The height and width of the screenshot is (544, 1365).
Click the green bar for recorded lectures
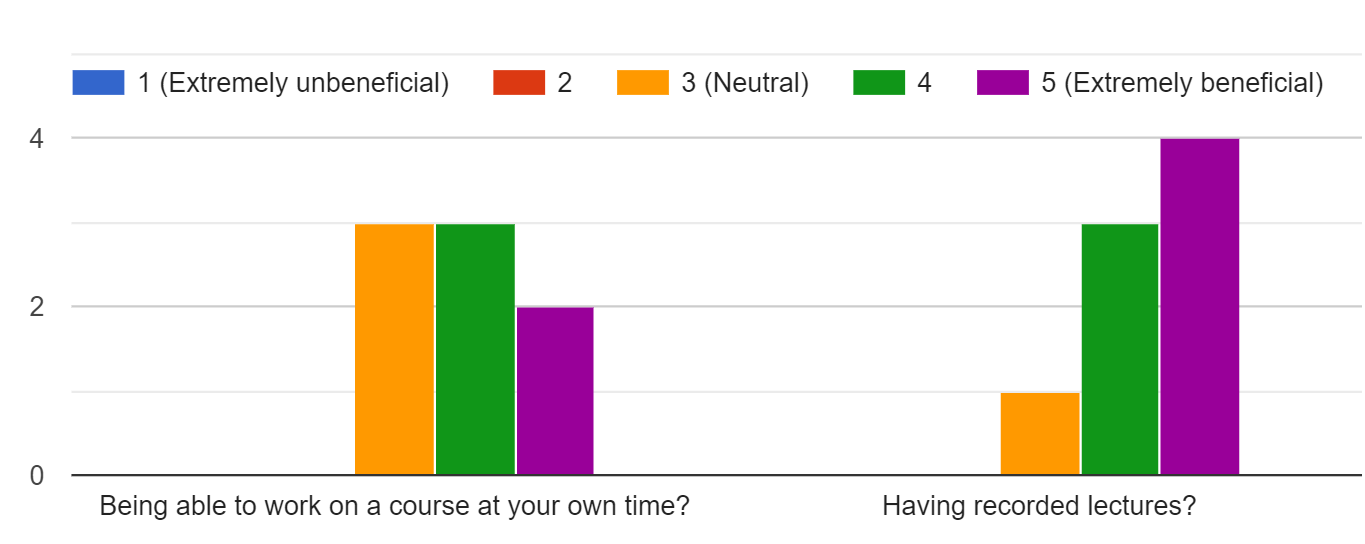coord(1120,349)
